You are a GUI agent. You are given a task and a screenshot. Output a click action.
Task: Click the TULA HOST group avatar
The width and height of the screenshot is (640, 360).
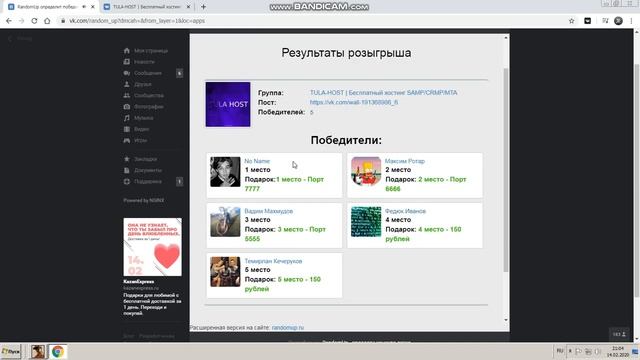coord(228,104)
